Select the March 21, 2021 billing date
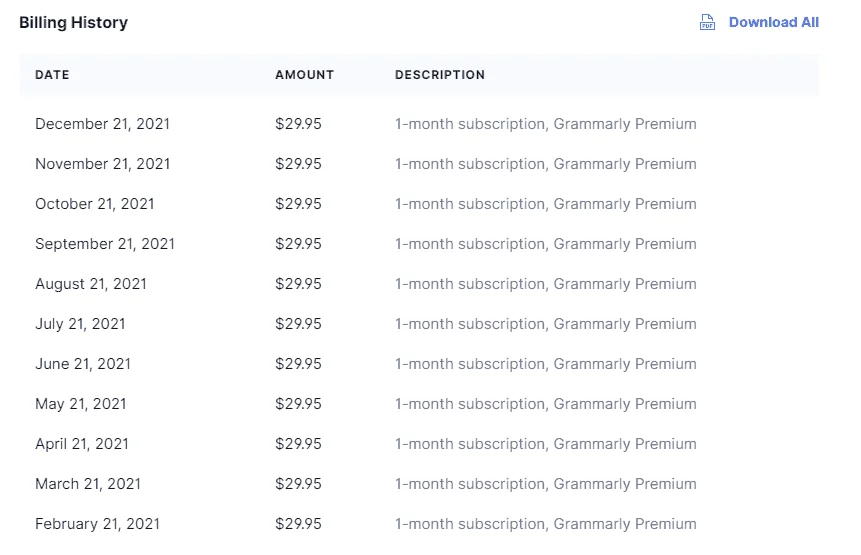The image size is (861, 555). pos(88,484)
